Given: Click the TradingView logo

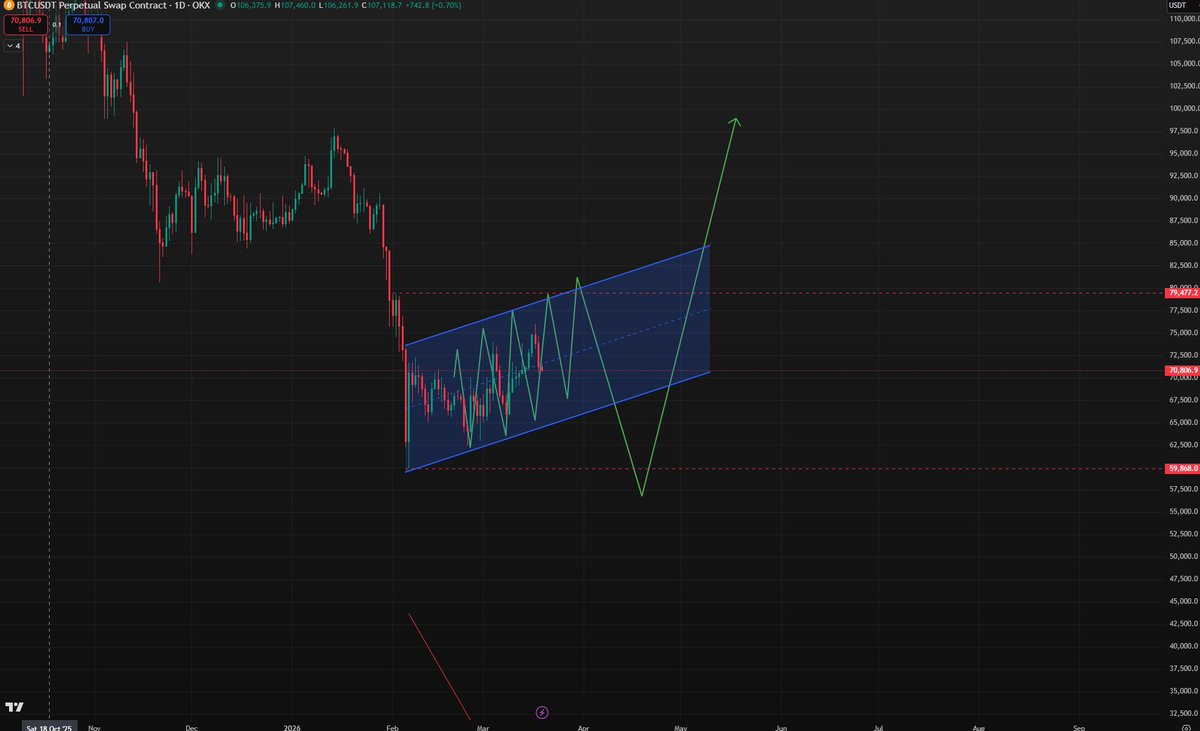Looking at the screenshot, I should 14,709.
